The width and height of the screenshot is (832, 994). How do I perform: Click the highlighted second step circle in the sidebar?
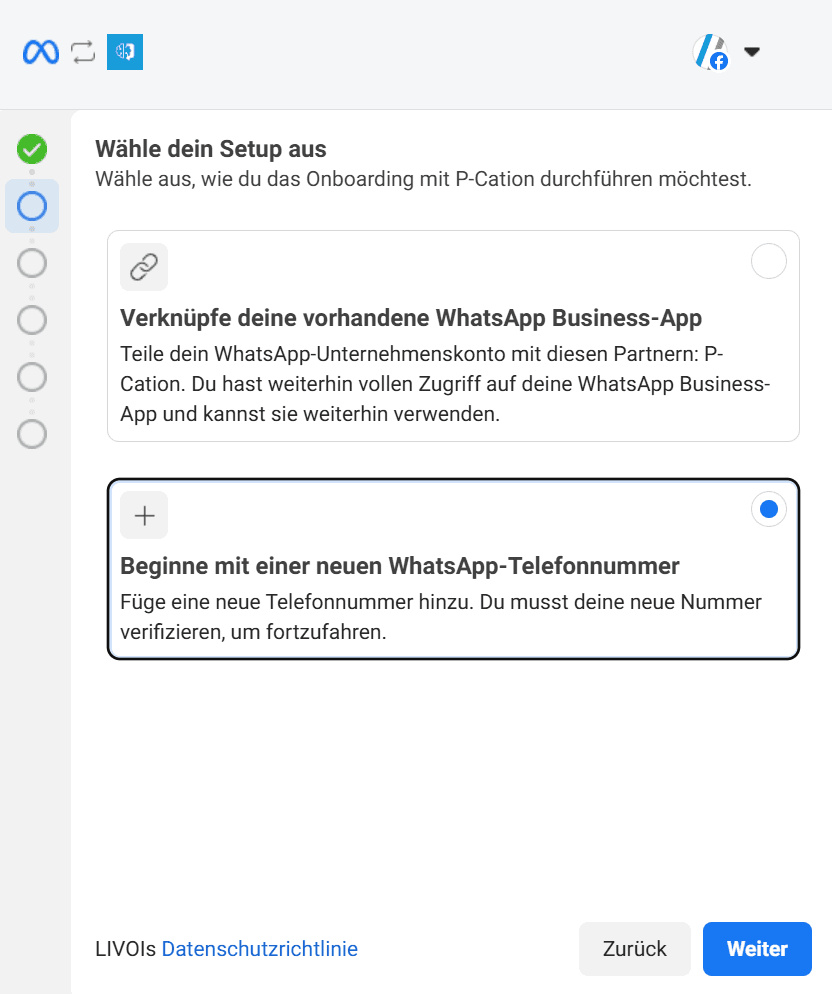coord(32,206)
